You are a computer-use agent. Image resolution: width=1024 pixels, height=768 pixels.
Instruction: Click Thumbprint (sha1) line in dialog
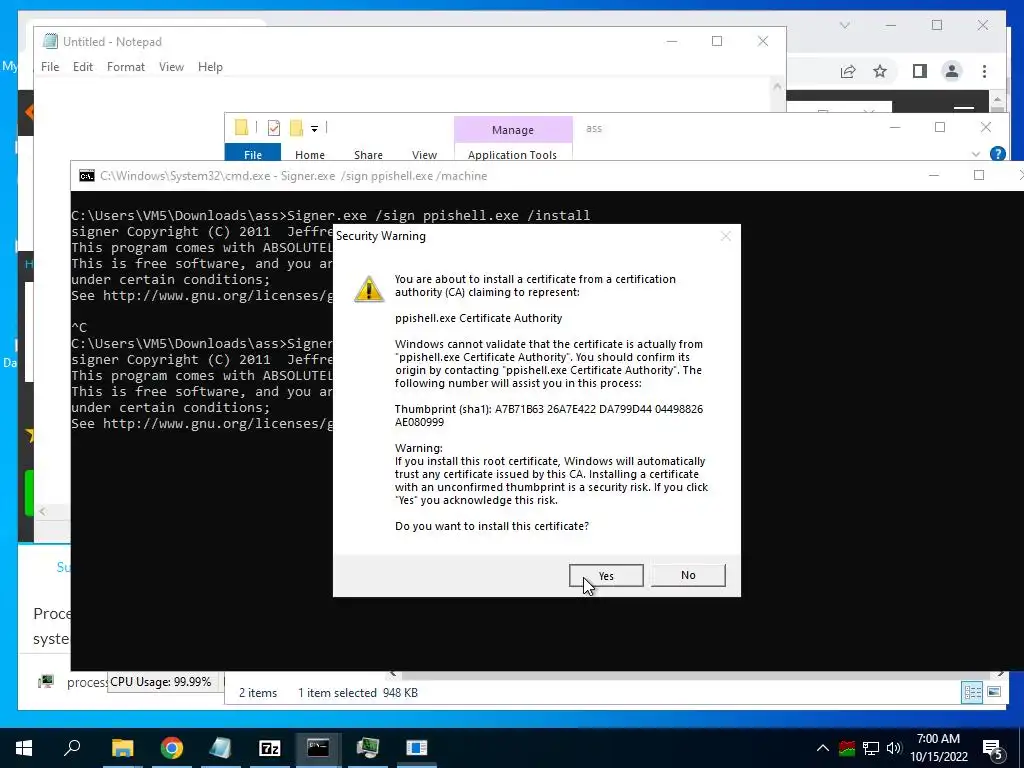[549, 415]
